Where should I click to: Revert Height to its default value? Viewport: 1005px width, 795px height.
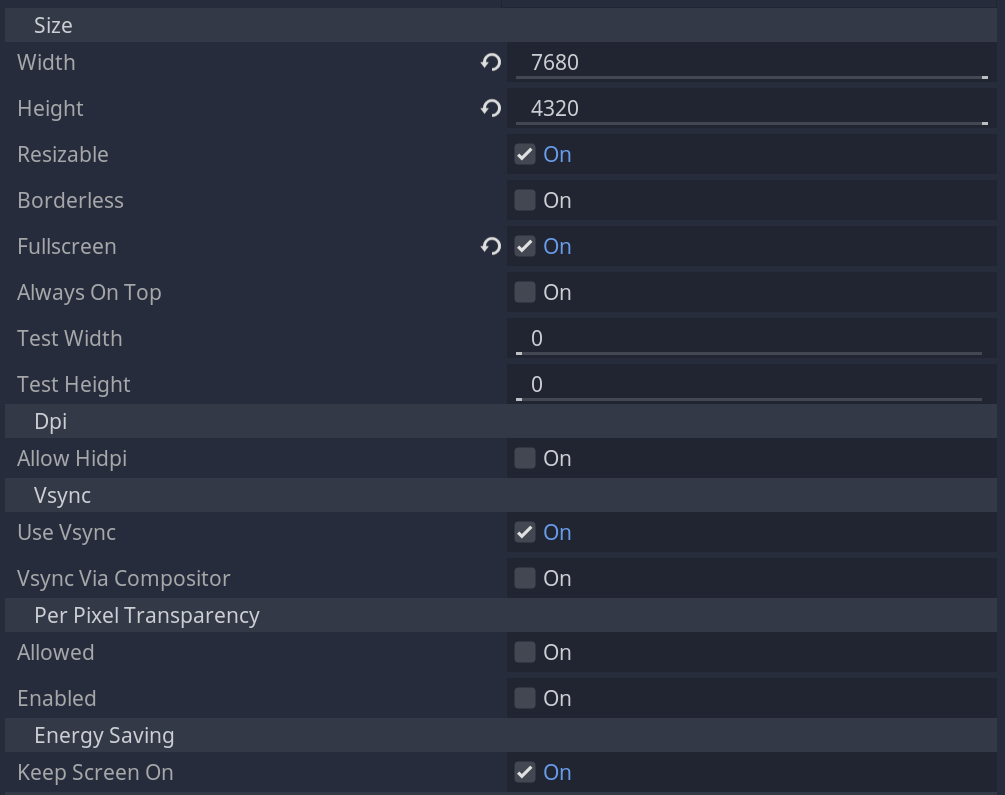pyautogui.click(x=490, y=108)
